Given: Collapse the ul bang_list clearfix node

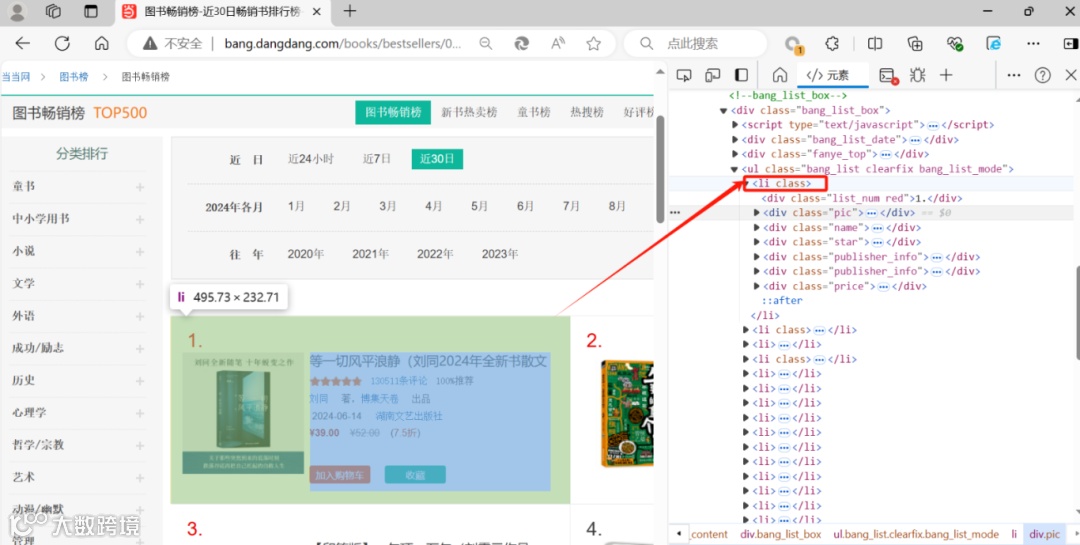Looking at the screenshot, I should 735,169.
